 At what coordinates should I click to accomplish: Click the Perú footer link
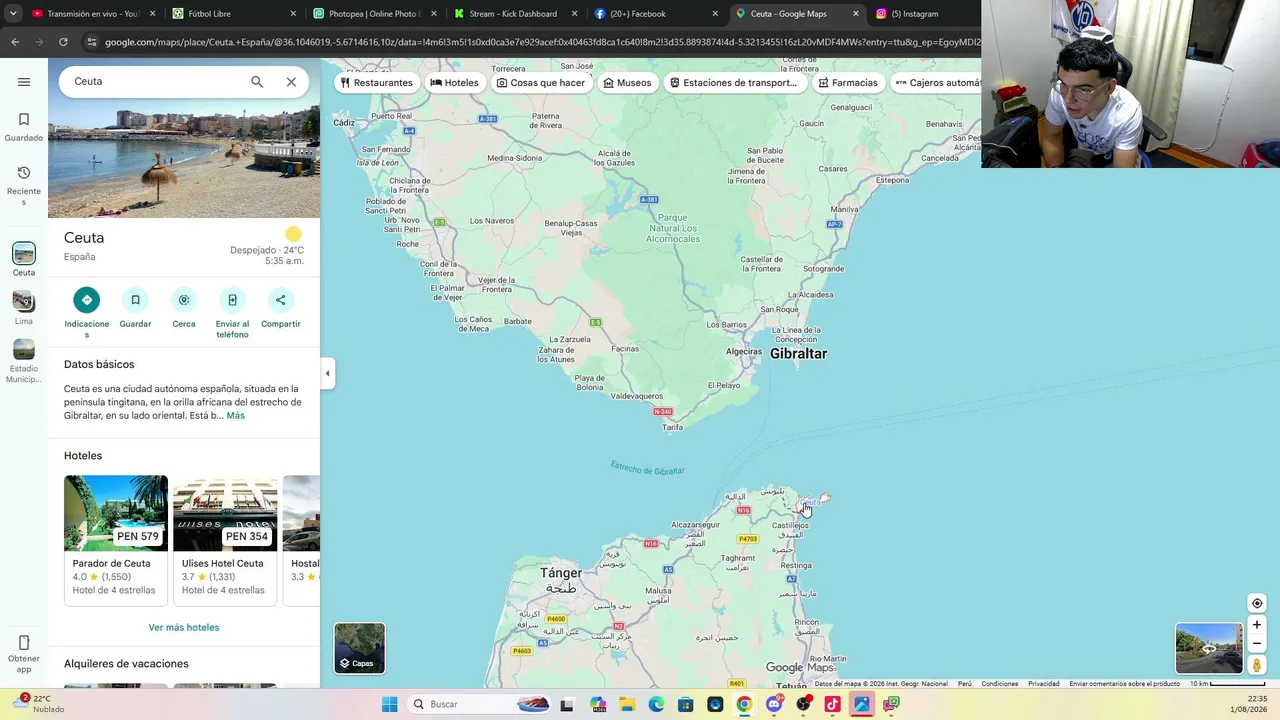click(965, 684)
